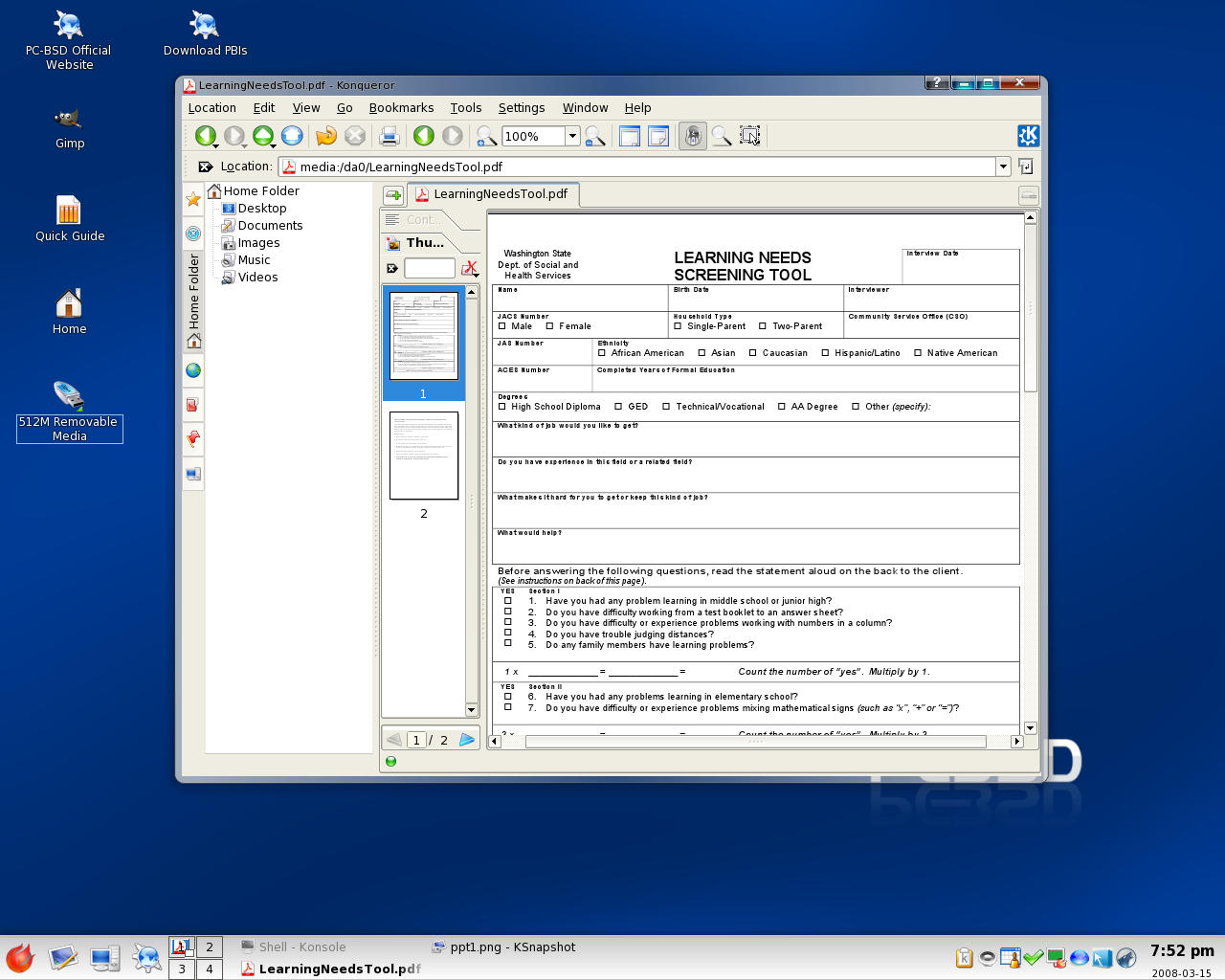Image resolution: width=1225 pixels, height=980 pixels.
Task: Click the greyed Forward navigation arrow
Action: click(x=234, y=136)
